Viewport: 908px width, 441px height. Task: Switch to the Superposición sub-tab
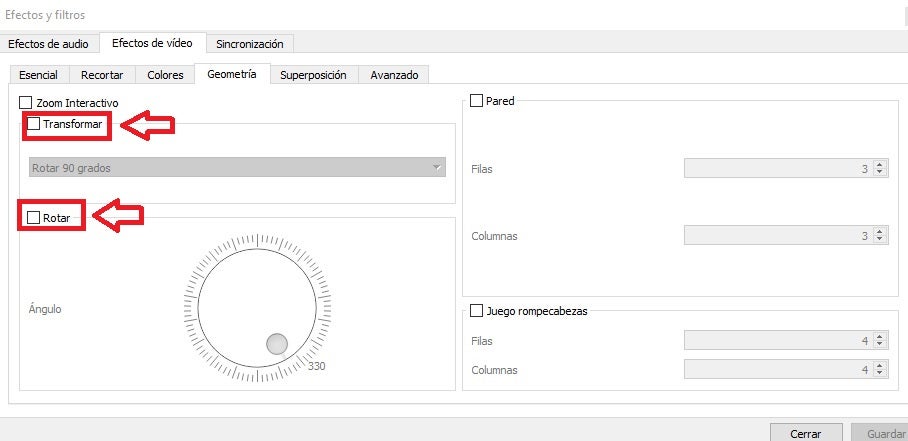coord(313,75)
